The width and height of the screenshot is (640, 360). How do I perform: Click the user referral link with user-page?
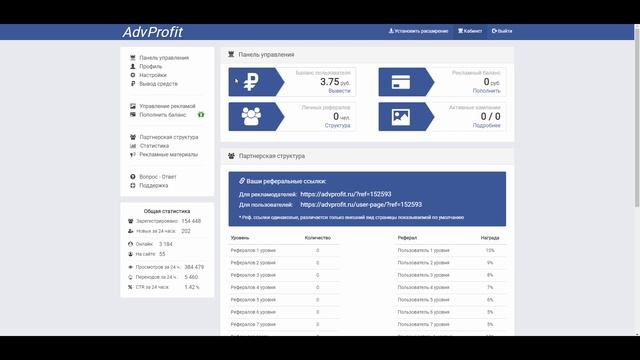[361, 204]
